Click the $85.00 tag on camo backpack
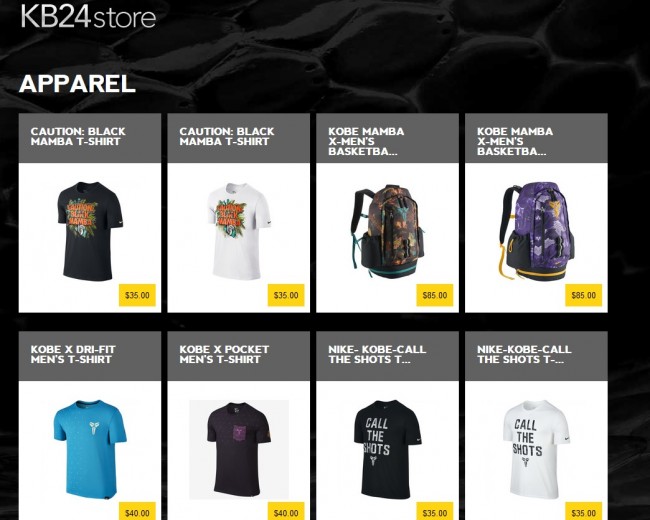Viewport: 650px width, 520px height. 435,295
